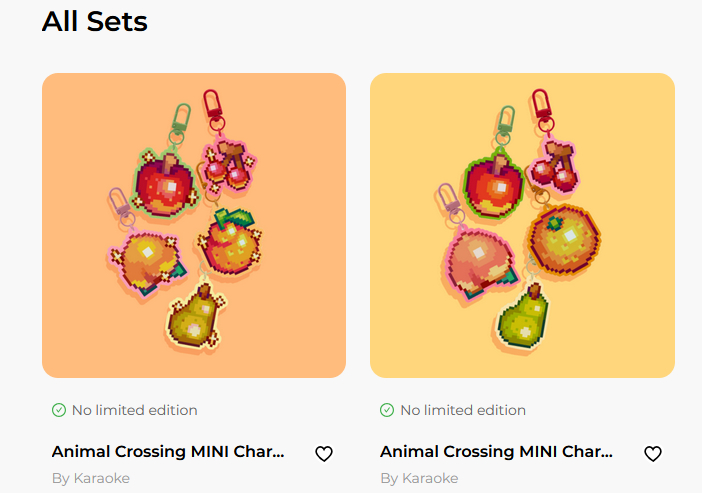Screen dimensions: 702x493
Task: Click the green checkmark icon on right card
Action: click(x=387, y=410)
